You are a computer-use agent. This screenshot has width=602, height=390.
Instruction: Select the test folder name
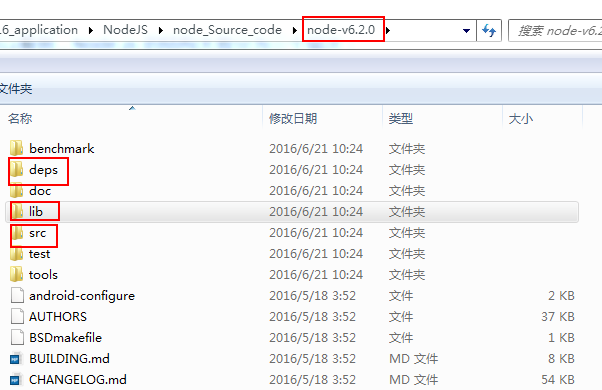40,254
